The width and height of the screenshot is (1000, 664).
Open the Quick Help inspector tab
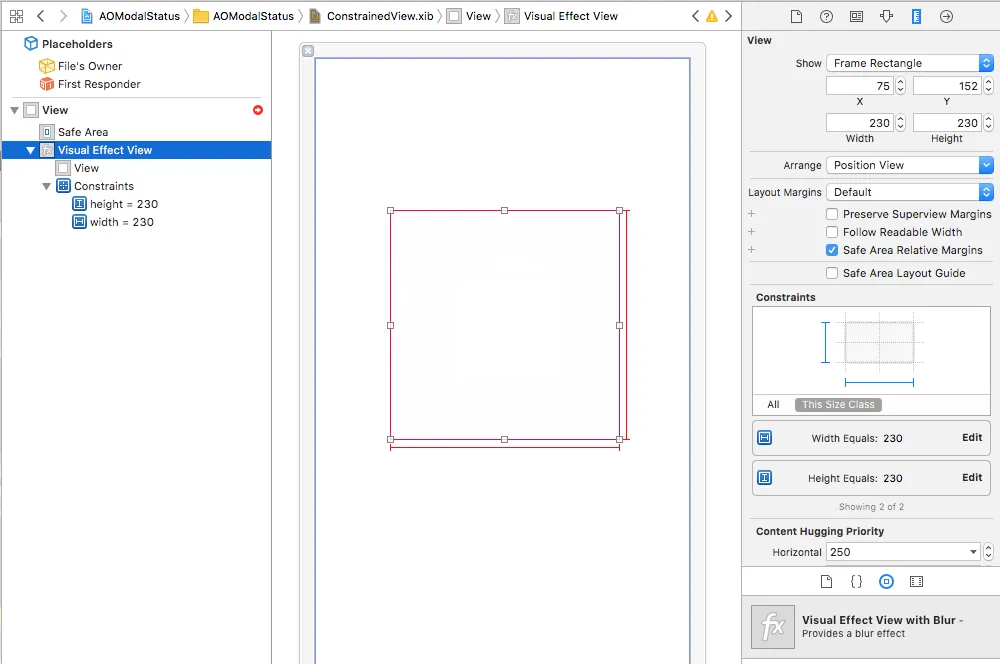click(x=826, y=17)
